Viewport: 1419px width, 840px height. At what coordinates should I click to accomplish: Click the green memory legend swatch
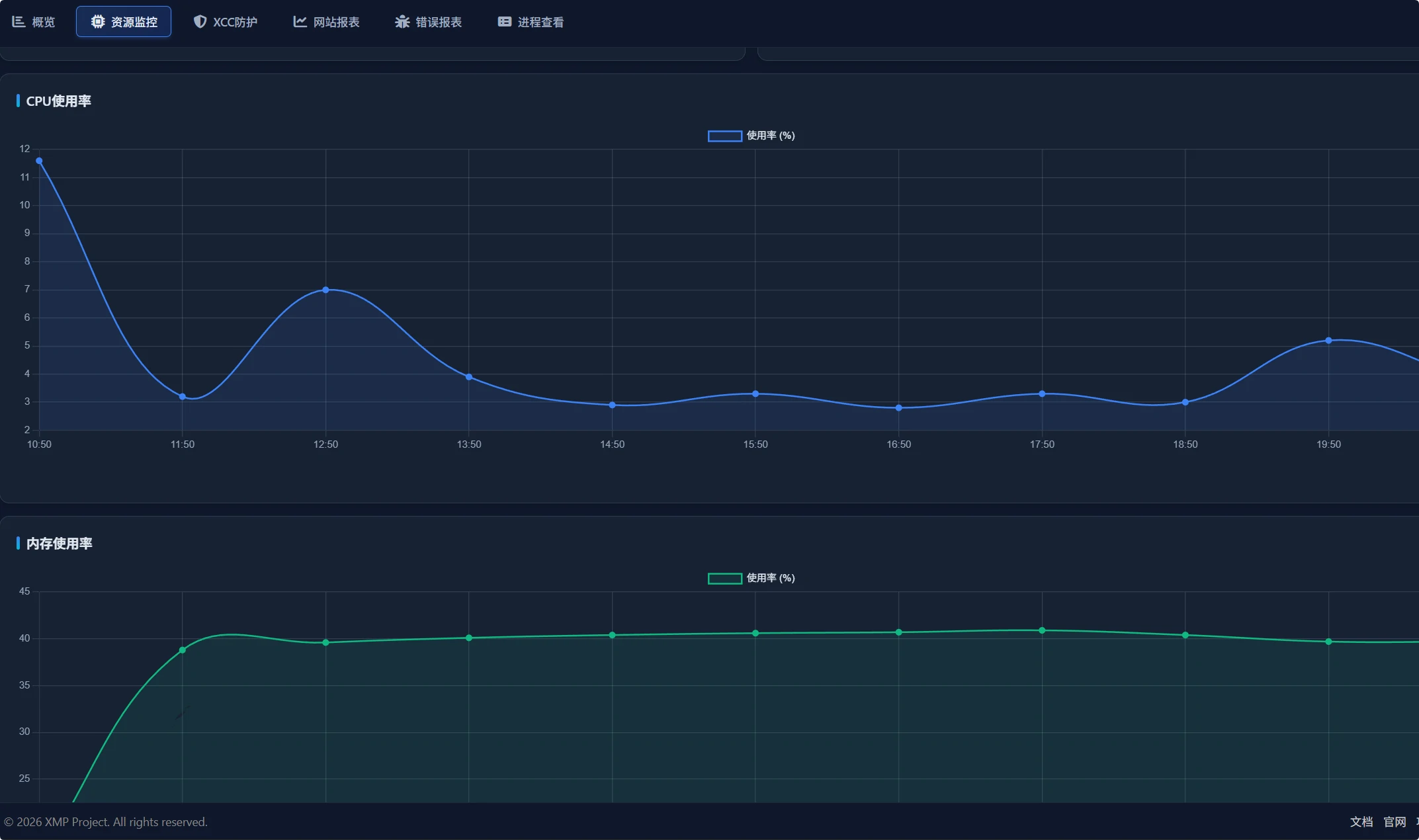(724, 579)
